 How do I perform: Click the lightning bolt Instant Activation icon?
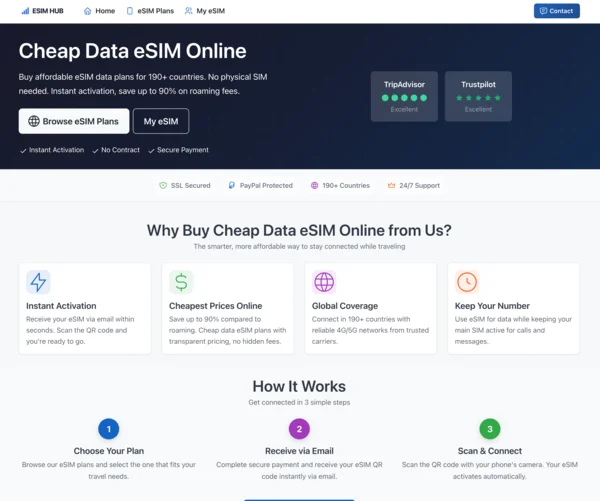point(38,282)
